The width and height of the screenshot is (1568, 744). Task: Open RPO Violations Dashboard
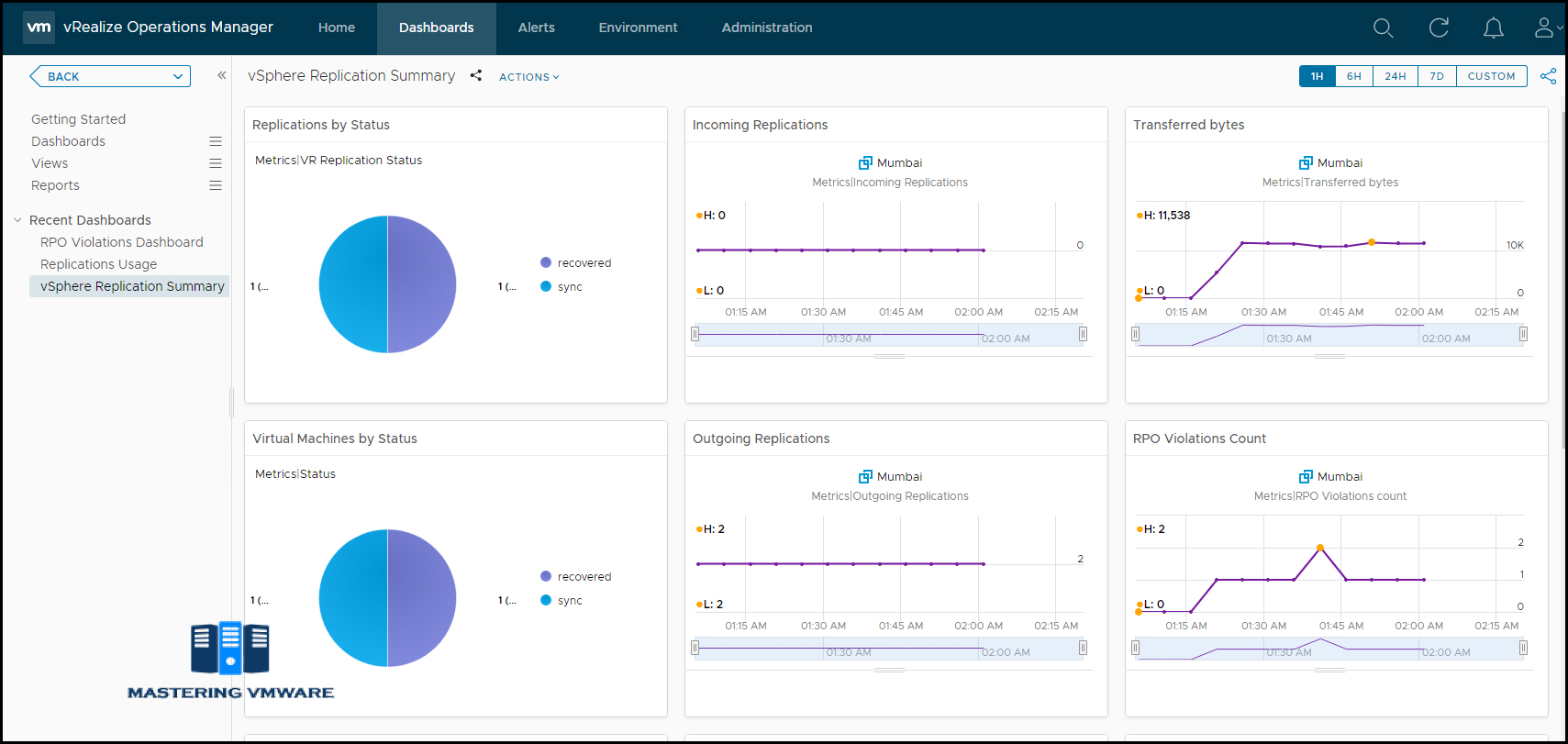coord(122,242)
